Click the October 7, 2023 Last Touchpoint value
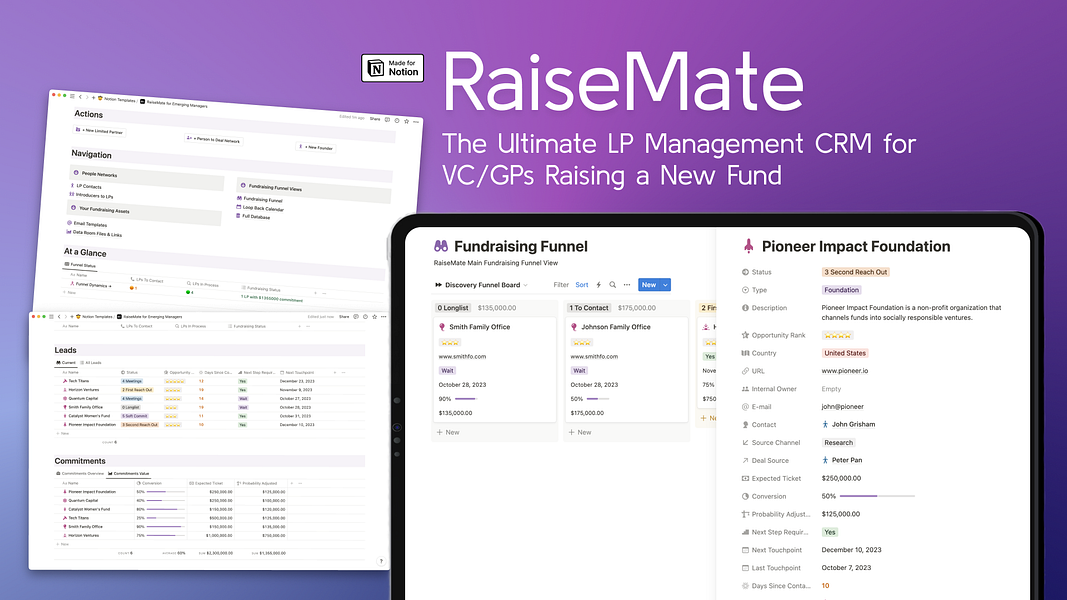The width and height of the screenshot is (1067, 600). pyautogui.click(x=846, y=568)
